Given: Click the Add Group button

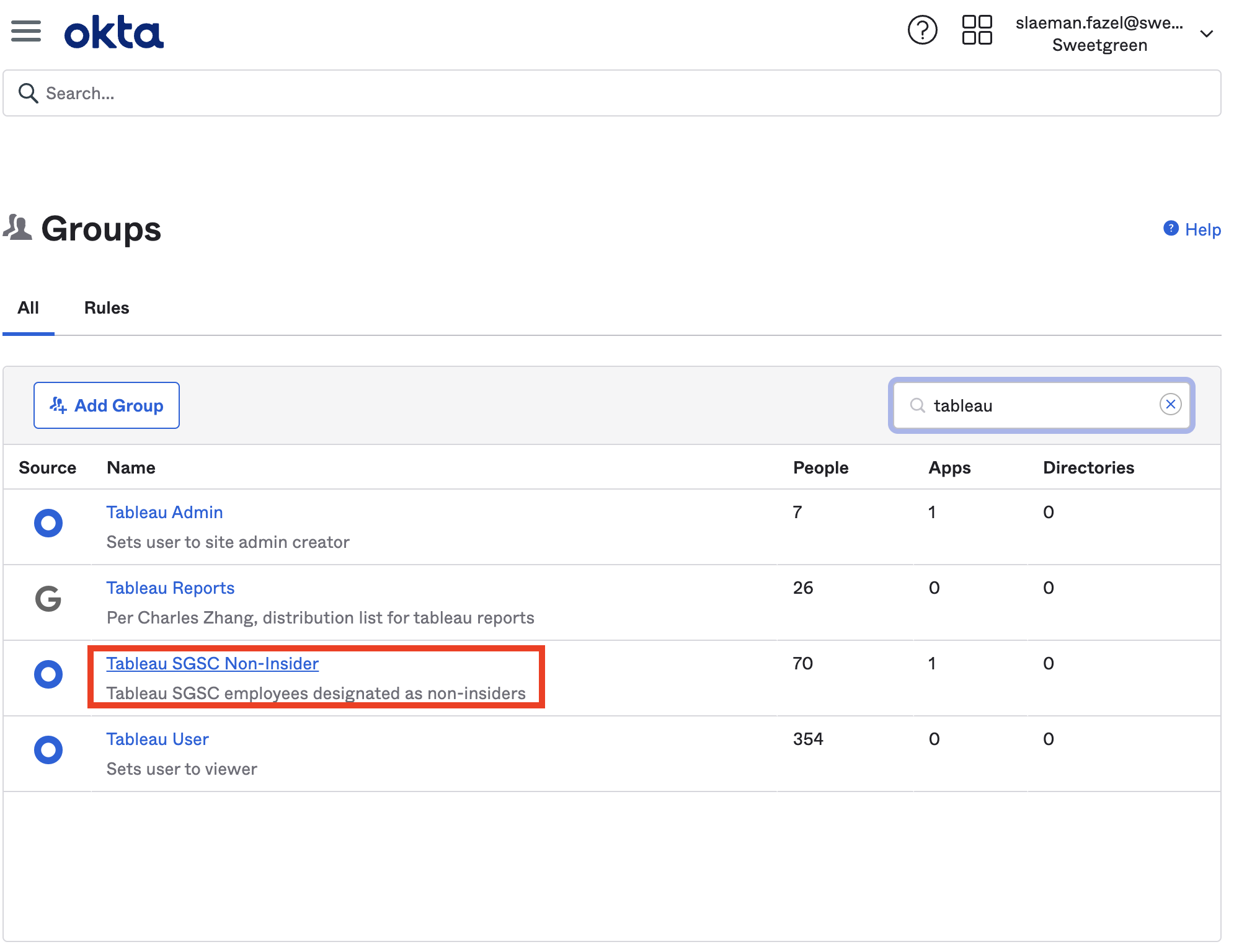Looking at the screenshot, I should coord(107,405).
